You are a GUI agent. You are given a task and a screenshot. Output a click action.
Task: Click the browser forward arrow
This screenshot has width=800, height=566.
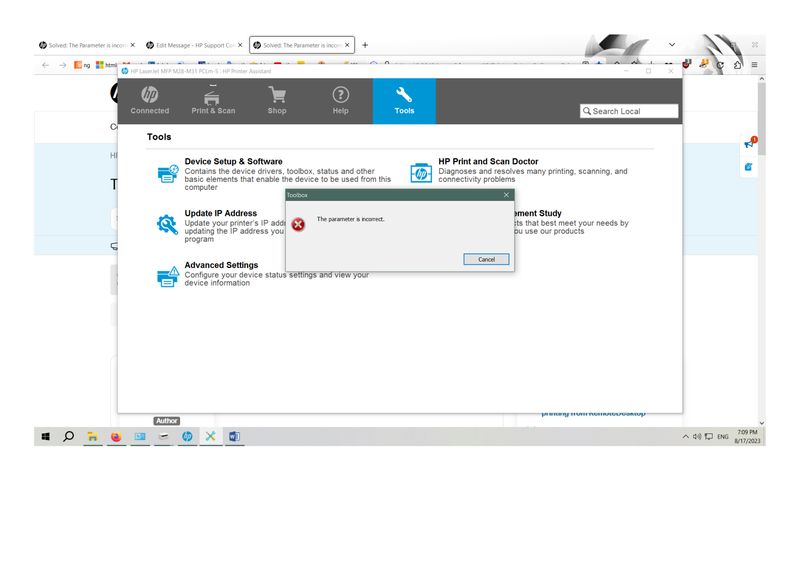[63, 65]
